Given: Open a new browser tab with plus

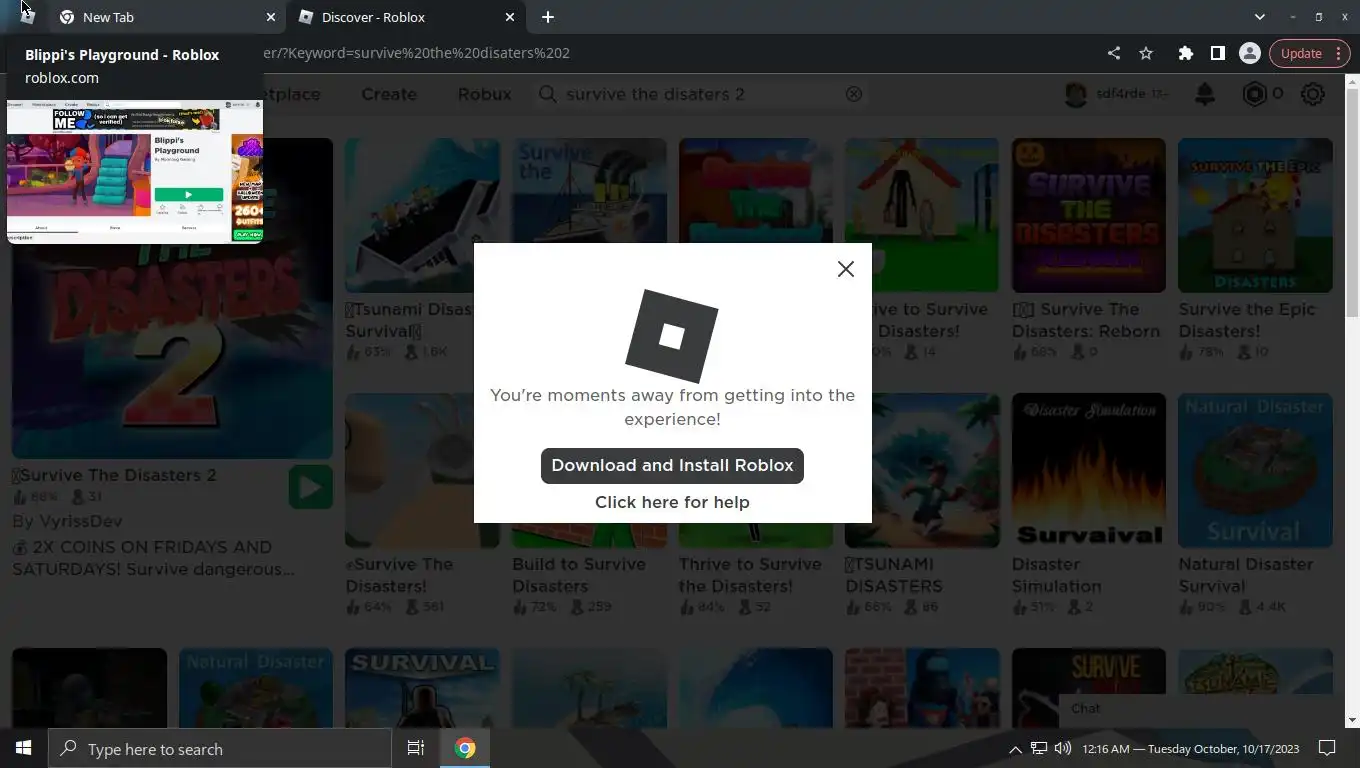Looking at the screenshot, I should point(547,17).
